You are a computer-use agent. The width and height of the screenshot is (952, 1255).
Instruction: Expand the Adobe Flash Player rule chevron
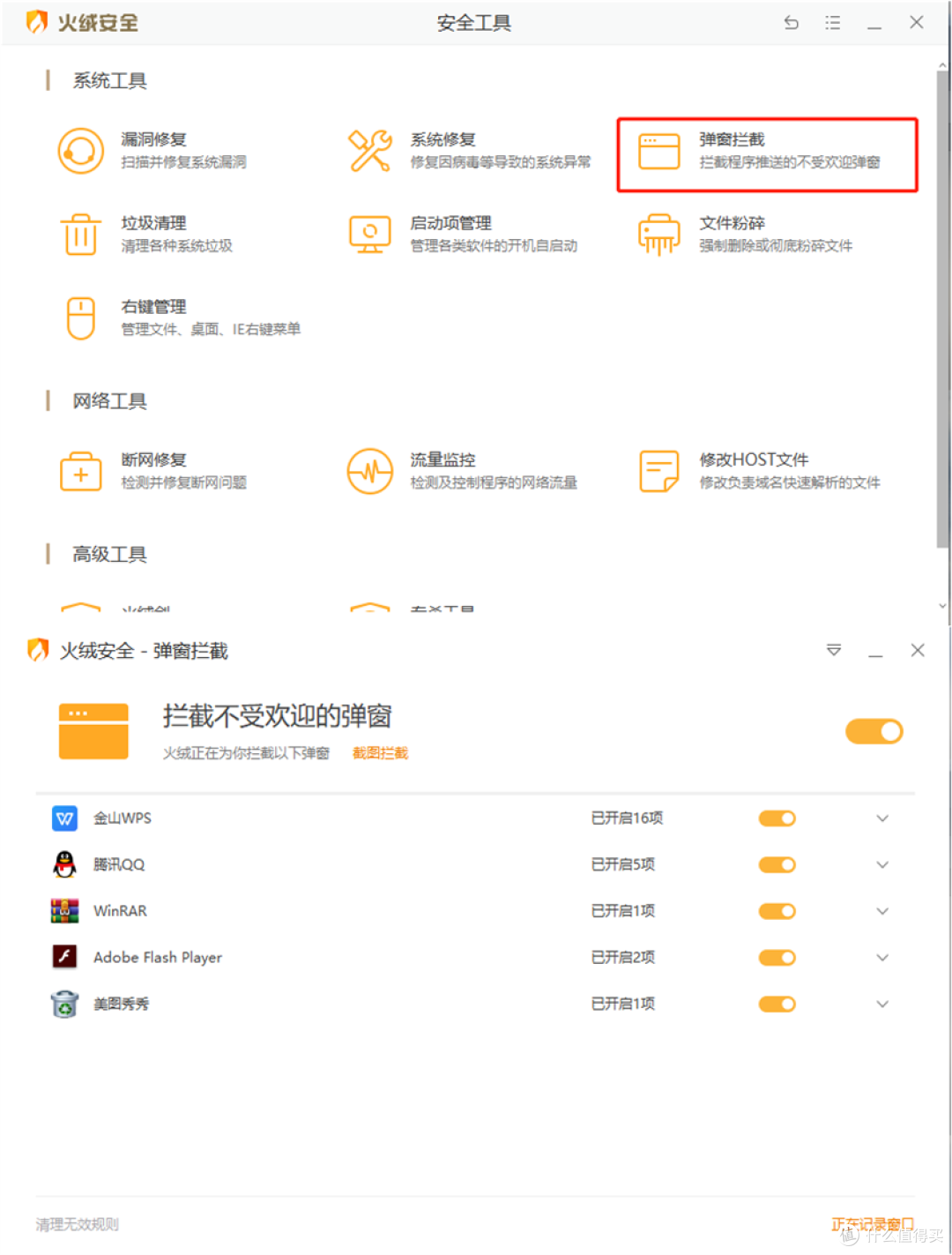pos(882,958)
